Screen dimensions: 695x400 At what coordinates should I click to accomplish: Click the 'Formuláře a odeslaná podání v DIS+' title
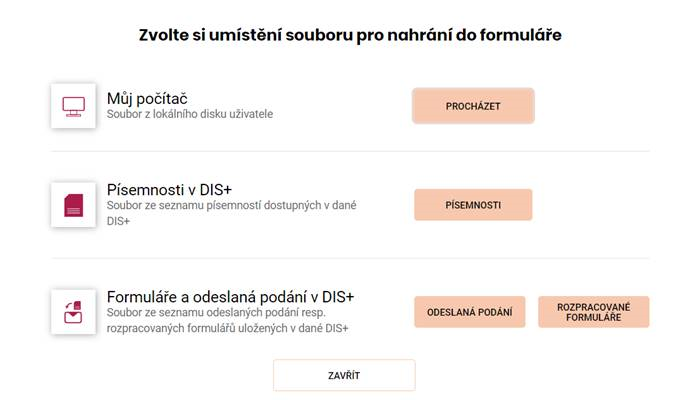tap(230, 297)
